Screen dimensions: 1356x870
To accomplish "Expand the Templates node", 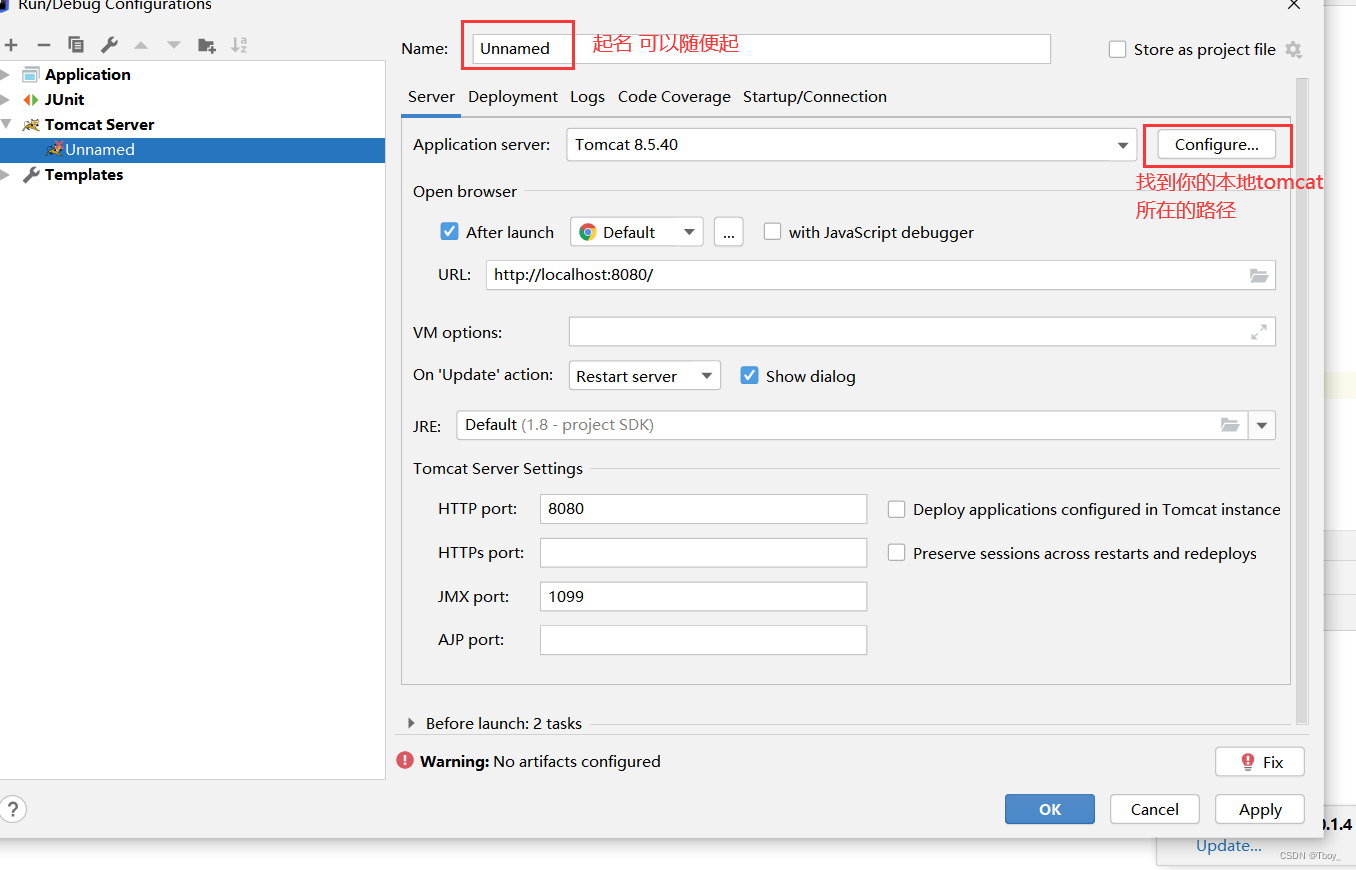I will pos(6,174).
